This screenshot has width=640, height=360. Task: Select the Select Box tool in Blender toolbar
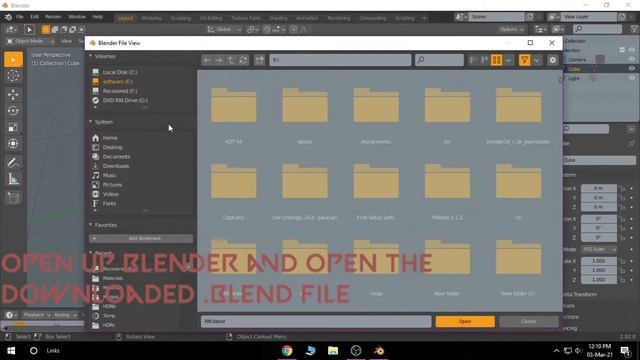click(13, 60)
